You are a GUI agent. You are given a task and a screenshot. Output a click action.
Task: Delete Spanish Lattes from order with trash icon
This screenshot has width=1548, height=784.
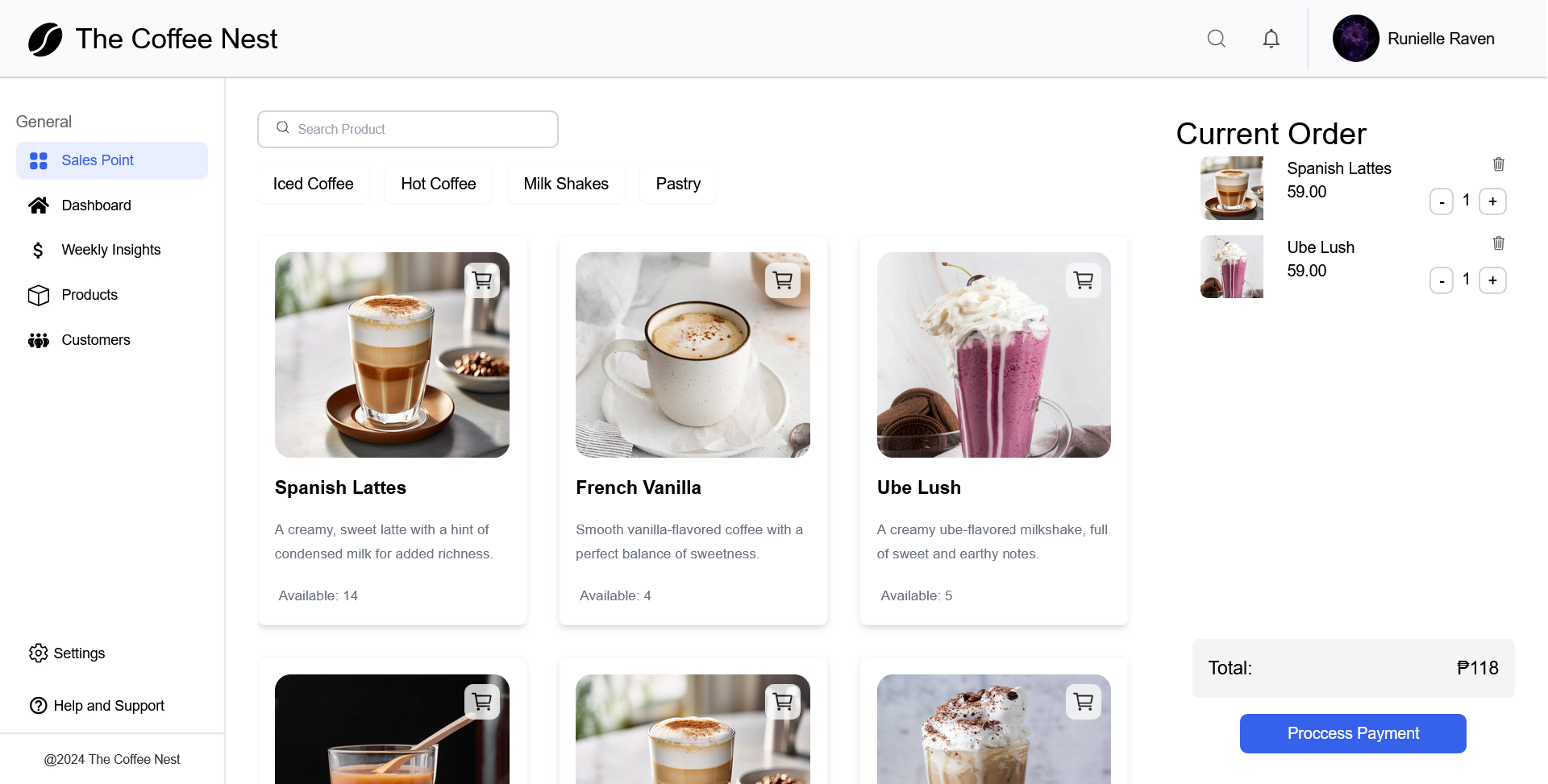[1498, 164]
